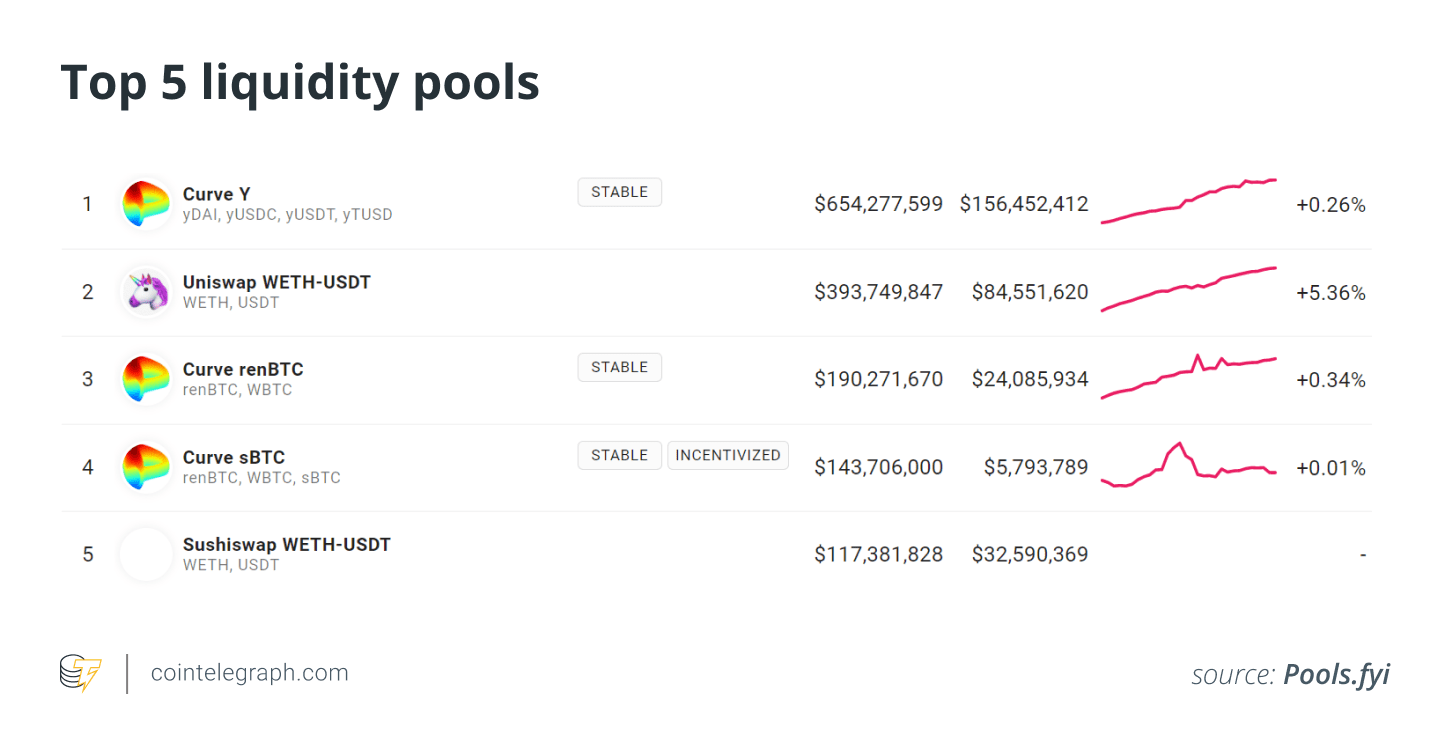View the Uniswap WETH-USDT trend sparkline
Screen dimensions: 1450x754
pyautogui.click(x=1189, y=289)
